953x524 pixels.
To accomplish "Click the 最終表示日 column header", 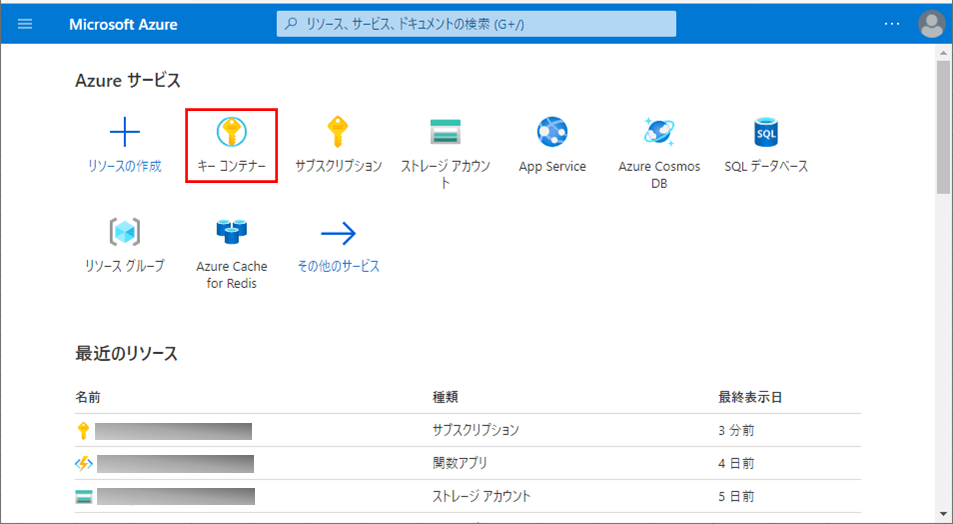I will (750, 398).
